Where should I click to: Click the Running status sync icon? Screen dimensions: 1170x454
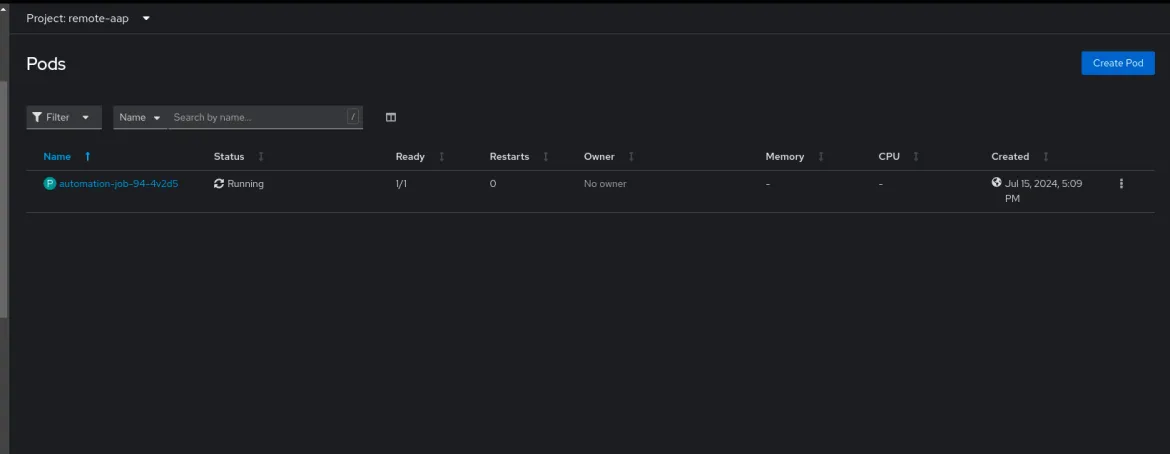(x=219, y=184)
